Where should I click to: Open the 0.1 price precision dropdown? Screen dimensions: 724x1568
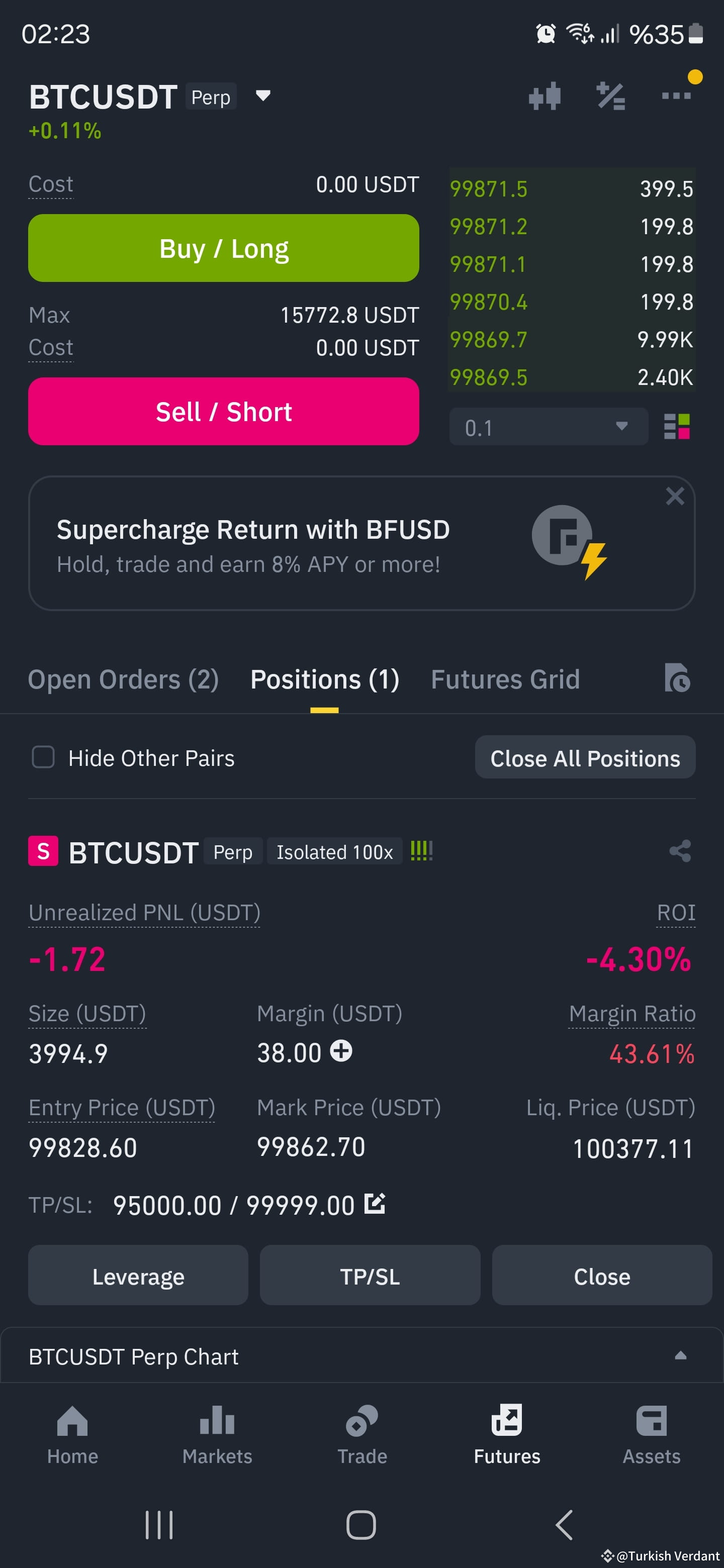(548, 427)
